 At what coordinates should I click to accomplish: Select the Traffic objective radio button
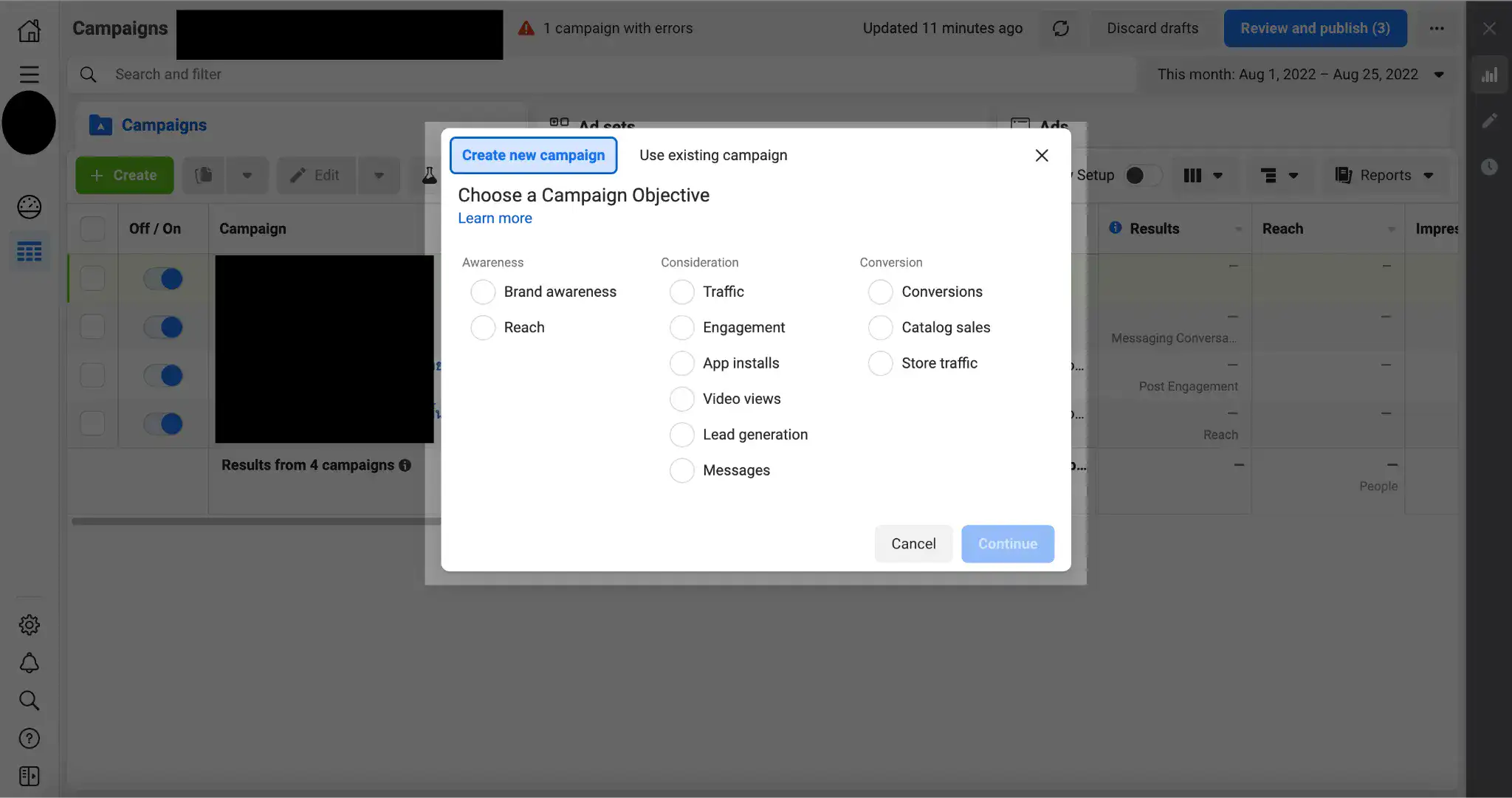tap(681, 292)
